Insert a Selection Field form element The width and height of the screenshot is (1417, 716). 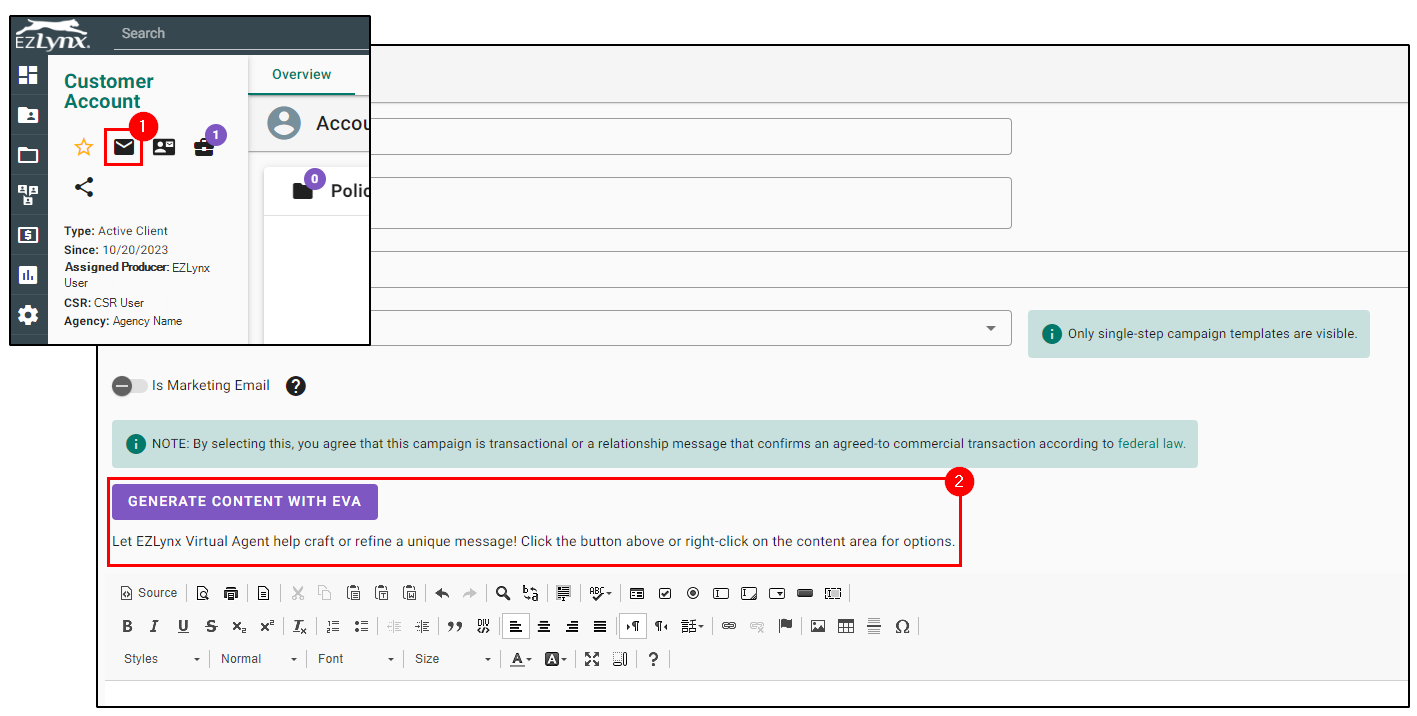777,593
